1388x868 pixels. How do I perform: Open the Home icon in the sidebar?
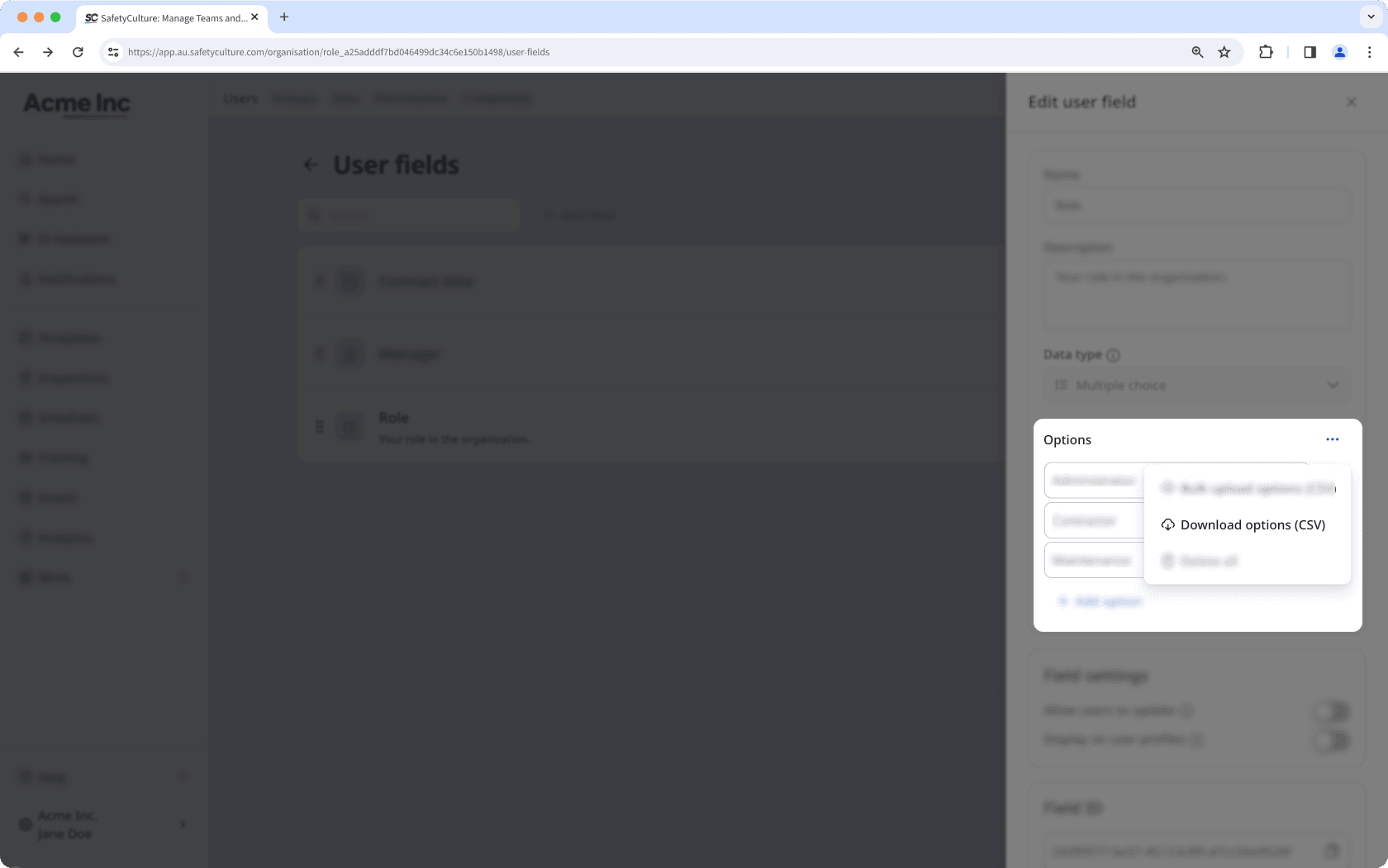pos(25,159)
